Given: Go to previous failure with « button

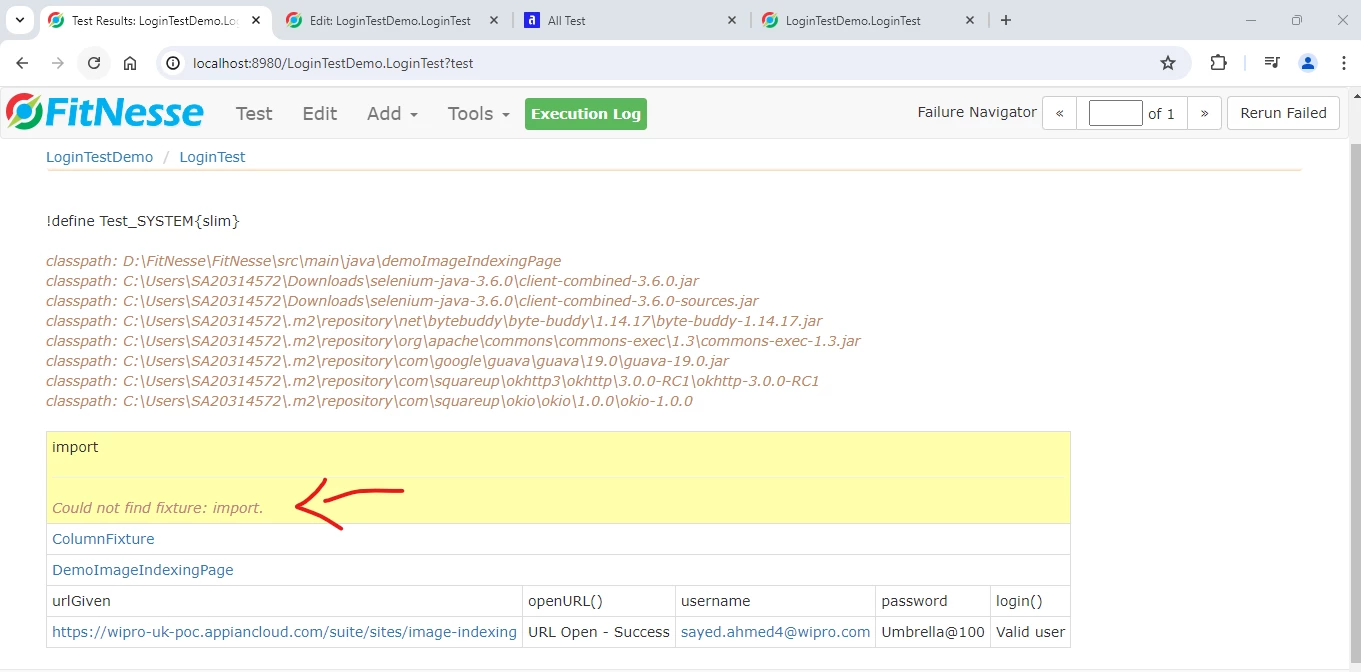Looking at the screenshot, I should coord(1059,113).
